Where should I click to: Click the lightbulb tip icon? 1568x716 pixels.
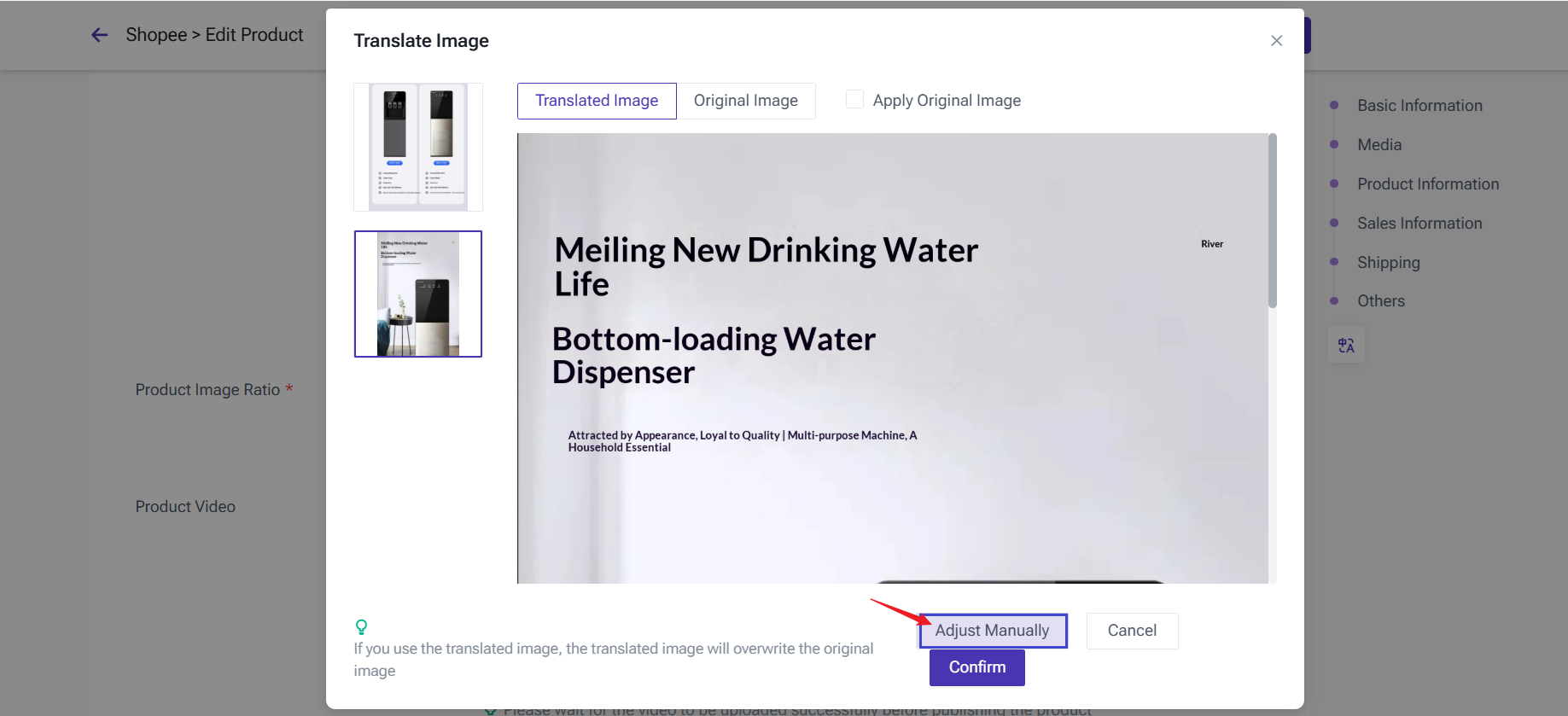[x=361, y=627]
